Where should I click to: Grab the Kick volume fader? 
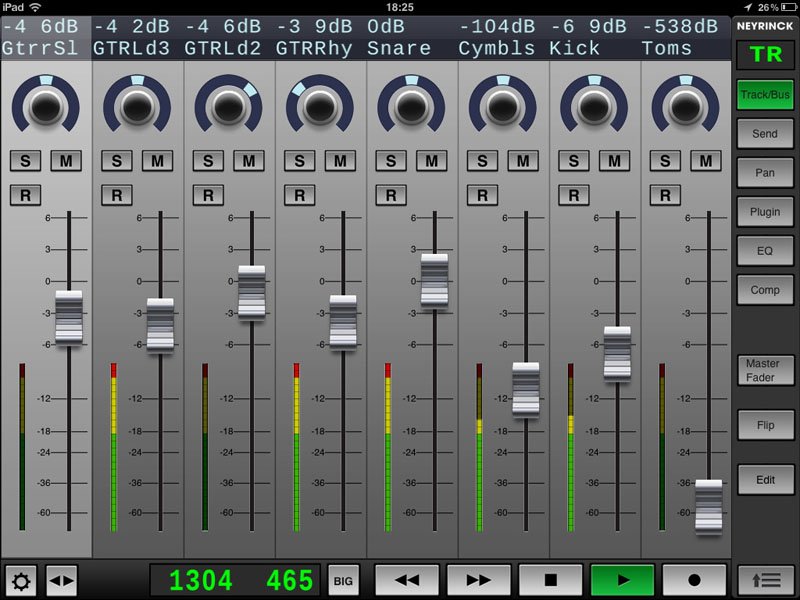[617, 355]
